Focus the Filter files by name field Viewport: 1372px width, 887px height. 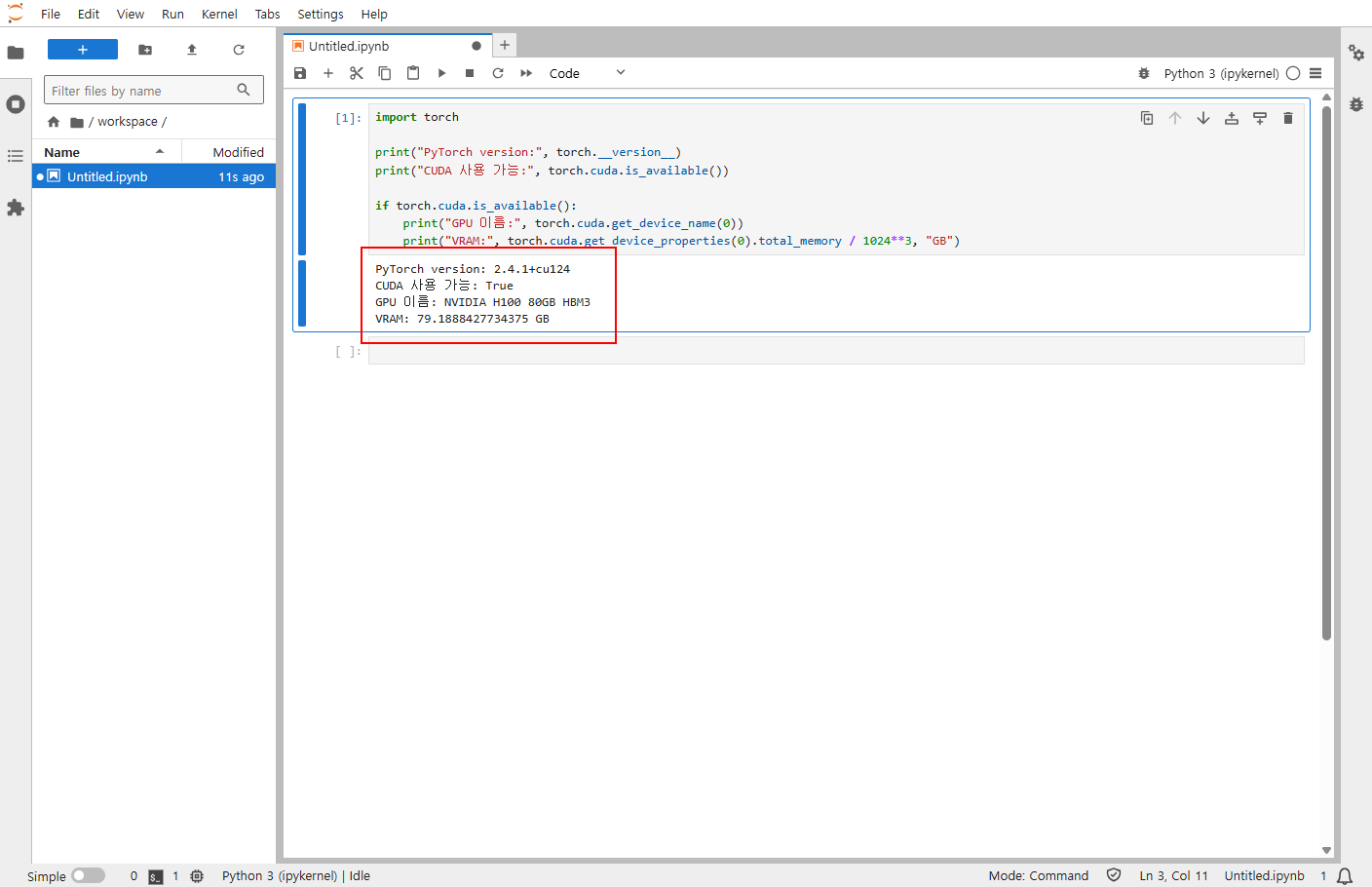[154, 91]
